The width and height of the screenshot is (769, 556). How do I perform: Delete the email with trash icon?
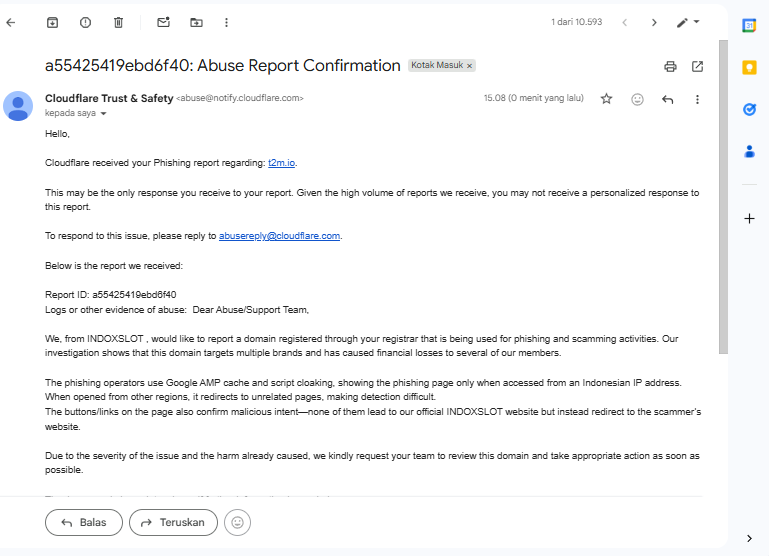pos(118,22)
